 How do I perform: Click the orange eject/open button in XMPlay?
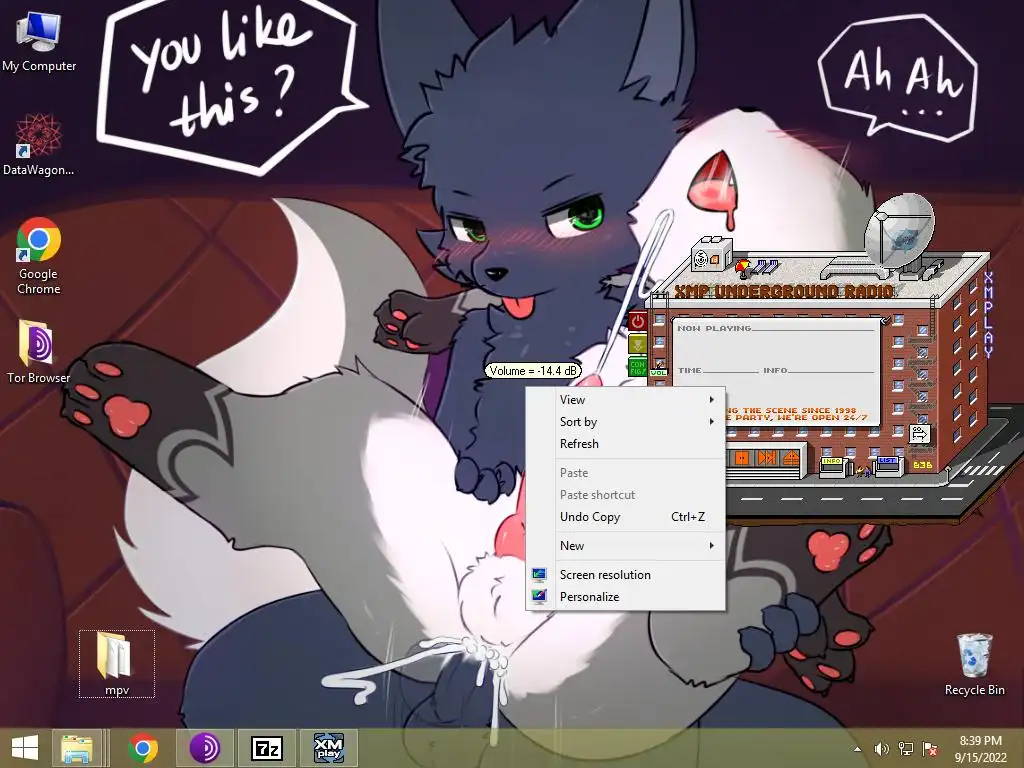pyautogui.click(x=790, y=458)
